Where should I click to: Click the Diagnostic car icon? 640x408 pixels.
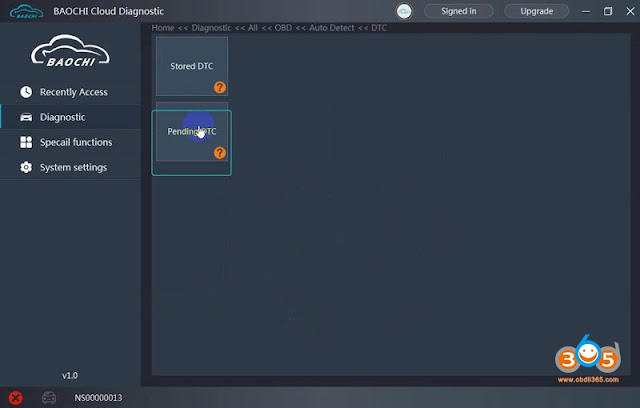pos(26,118)
